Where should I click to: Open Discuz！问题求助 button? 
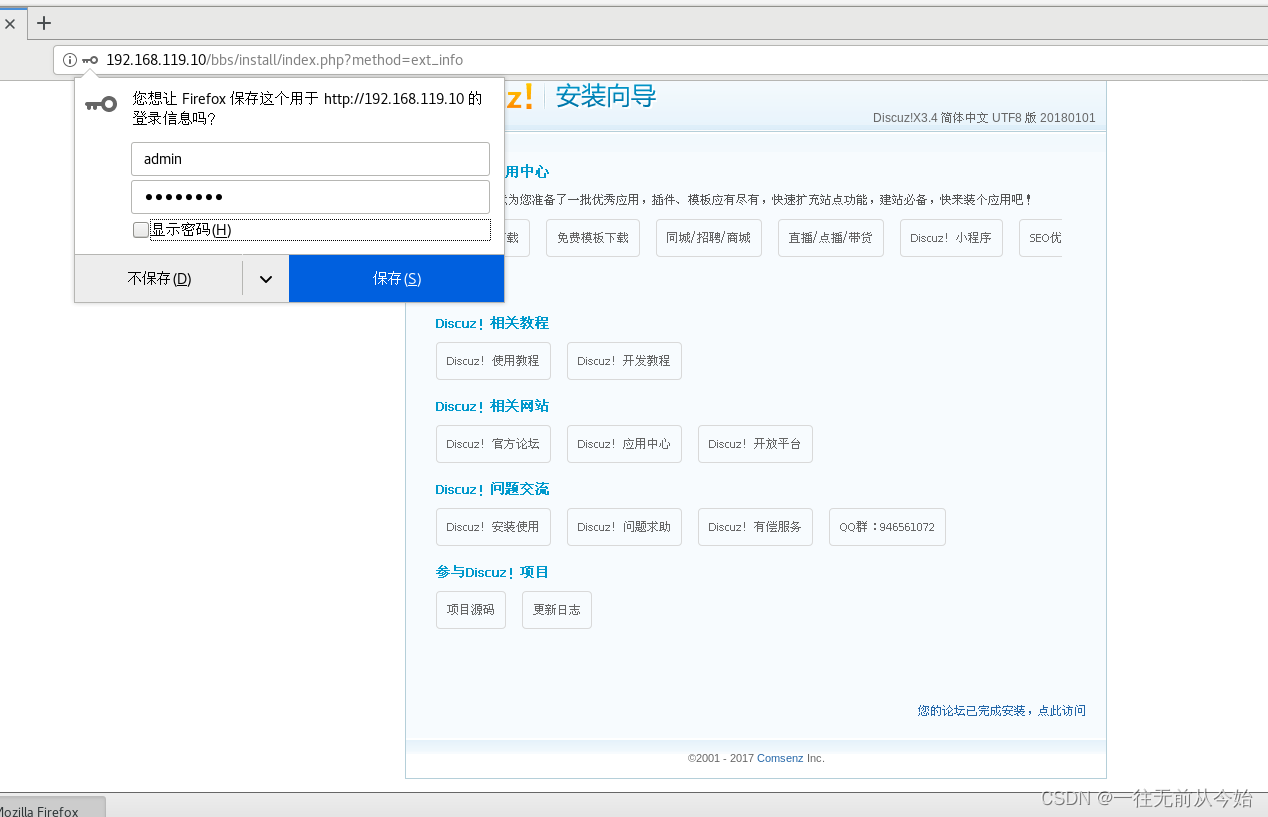[x=624, y=527]
